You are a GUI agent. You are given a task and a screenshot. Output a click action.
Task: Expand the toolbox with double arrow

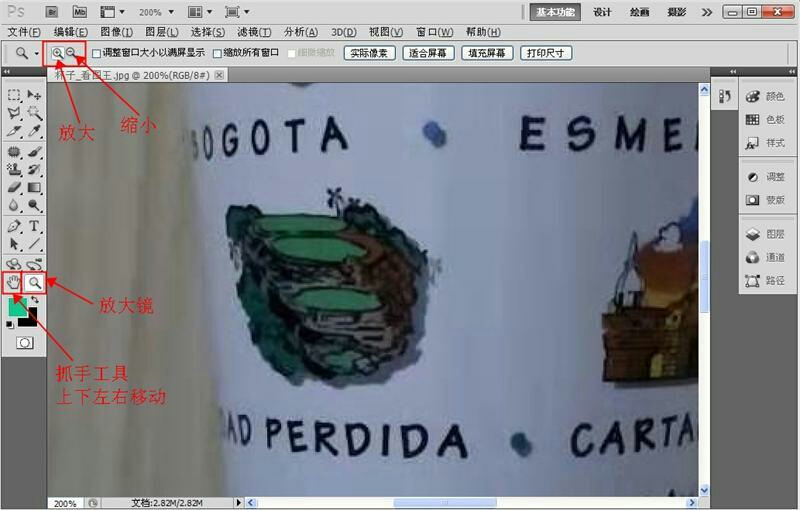(x=7, y=72)
